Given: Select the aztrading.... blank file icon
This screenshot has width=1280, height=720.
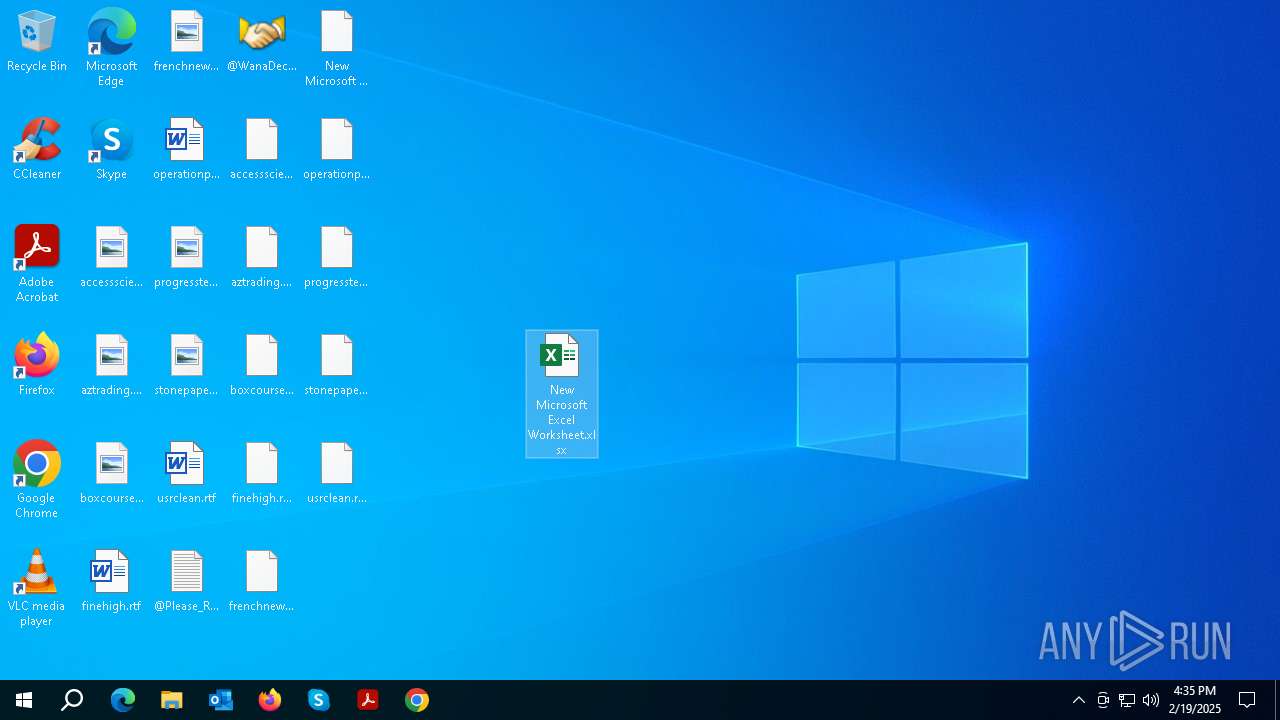Looking at the screenshot, I should [x=261, y=258].
